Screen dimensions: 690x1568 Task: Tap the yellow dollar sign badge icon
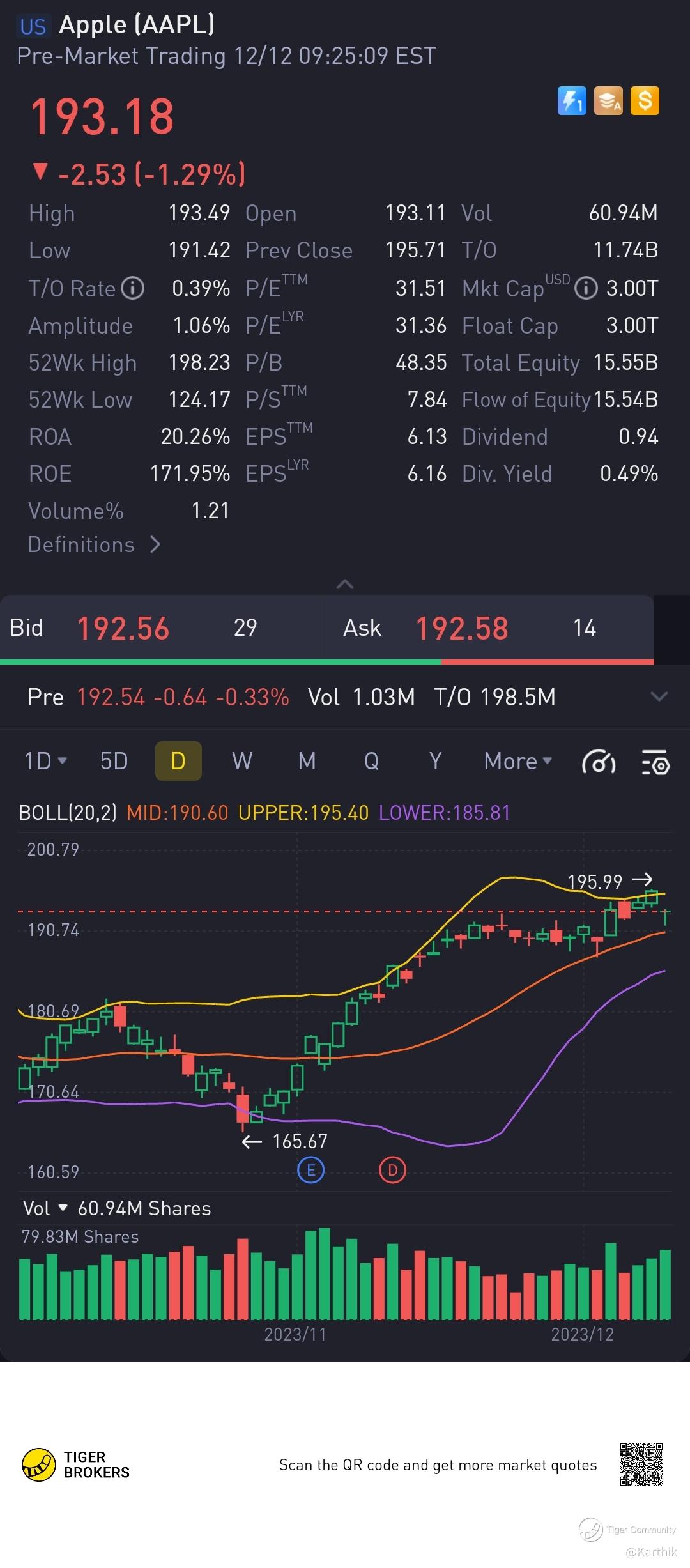(x=645, y=101)
